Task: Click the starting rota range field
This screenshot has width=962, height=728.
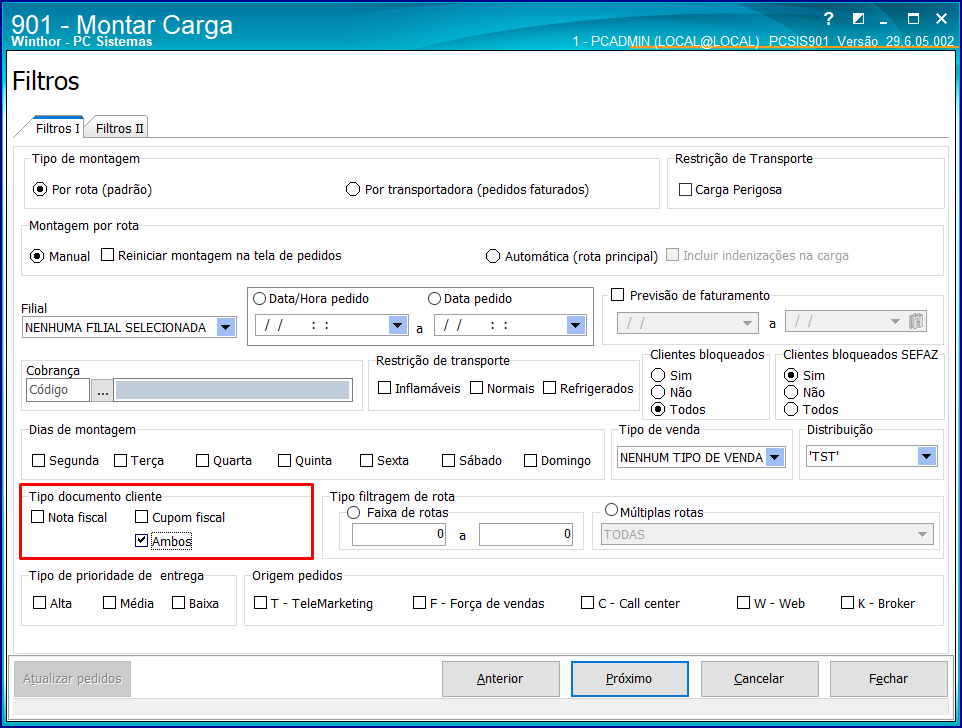Action: pos(399,534)
